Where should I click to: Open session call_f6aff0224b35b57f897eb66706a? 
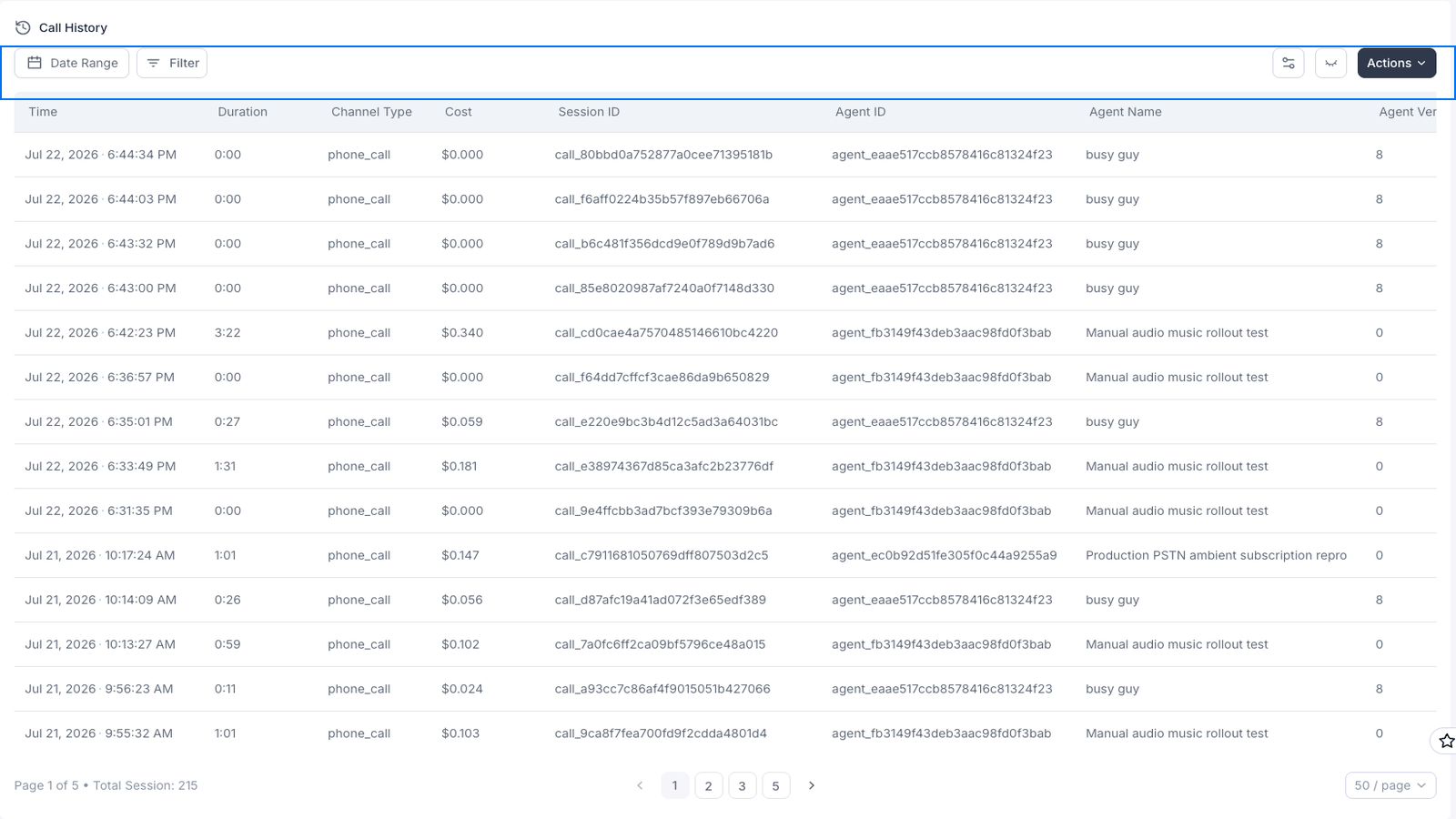pos(662,199)
